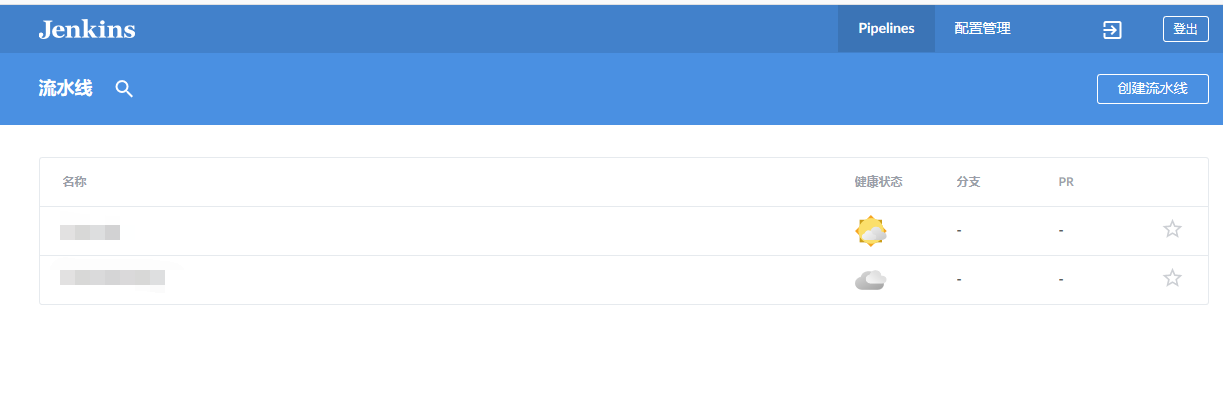
Task: Click the cloudy health icon in second row
Action: [x=870, y=280]
